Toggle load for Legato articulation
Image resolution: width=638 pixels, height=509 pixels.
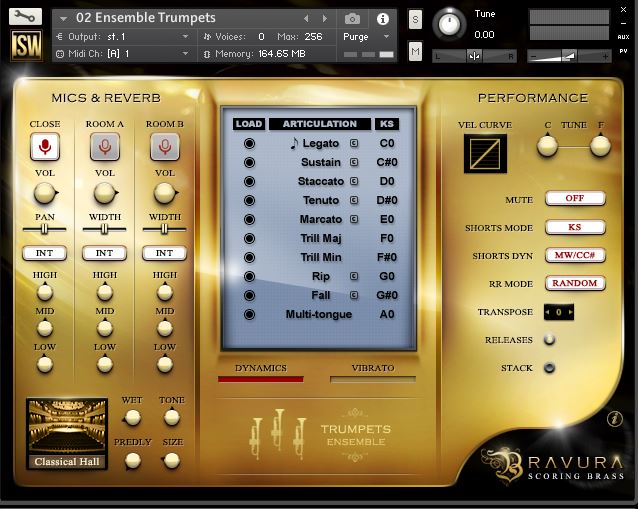[x=249, y=143]
